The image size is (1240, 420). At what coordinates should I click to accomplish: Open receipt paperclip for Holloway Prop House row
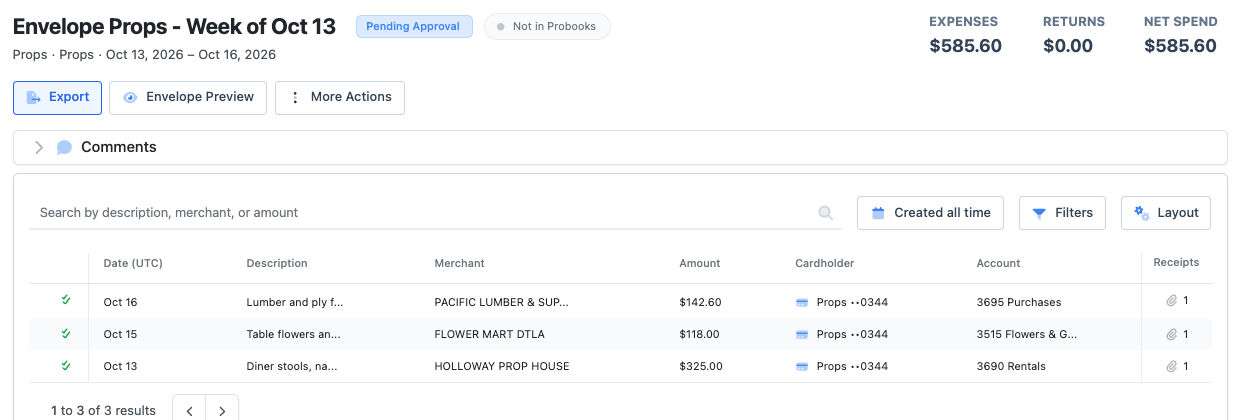point(1171,366)
